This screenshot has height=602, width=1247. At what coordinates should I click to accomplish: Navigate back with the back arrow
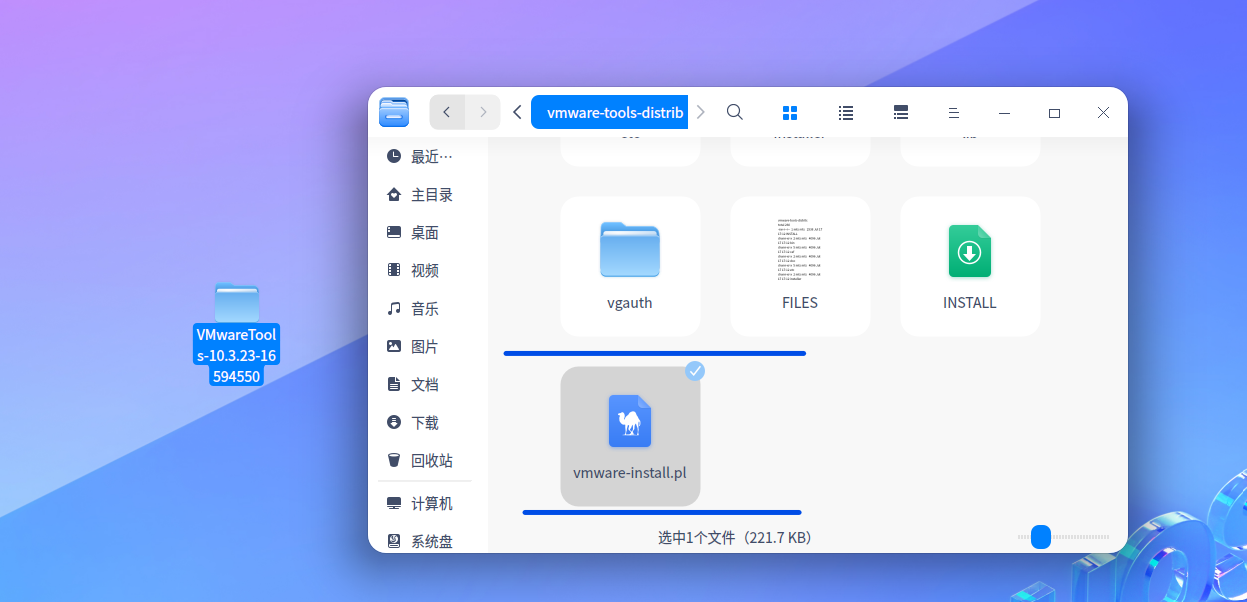coord(447,112)
